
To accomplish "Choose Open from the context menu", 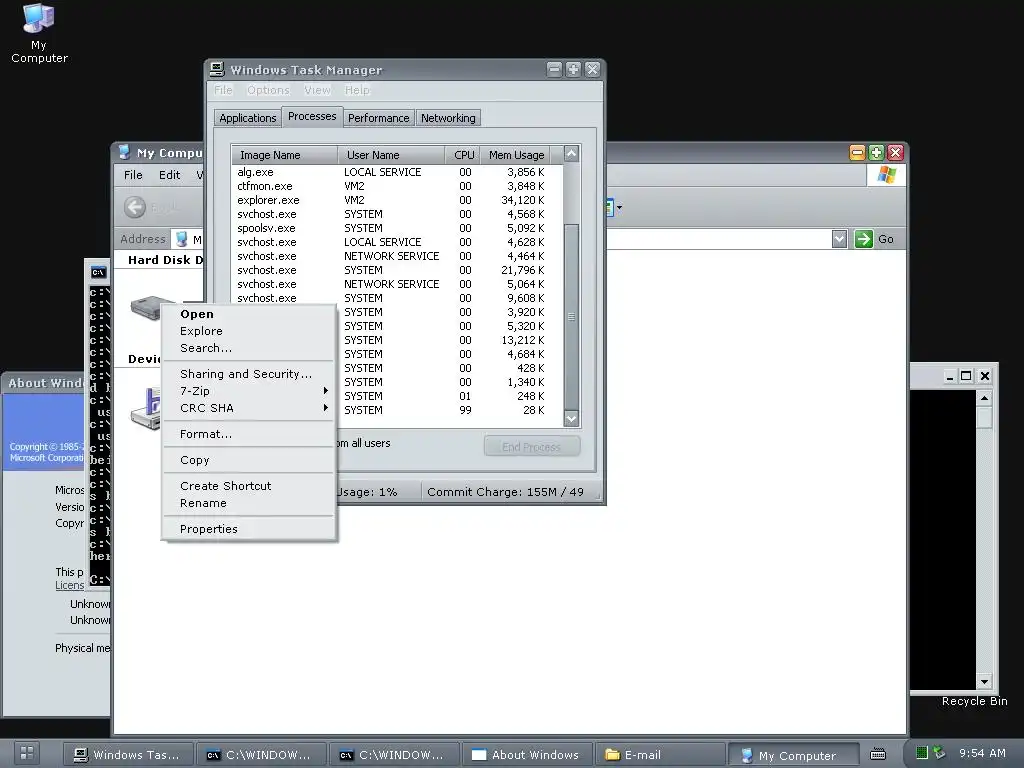I will pyautogui.click(x=249, y=313).
